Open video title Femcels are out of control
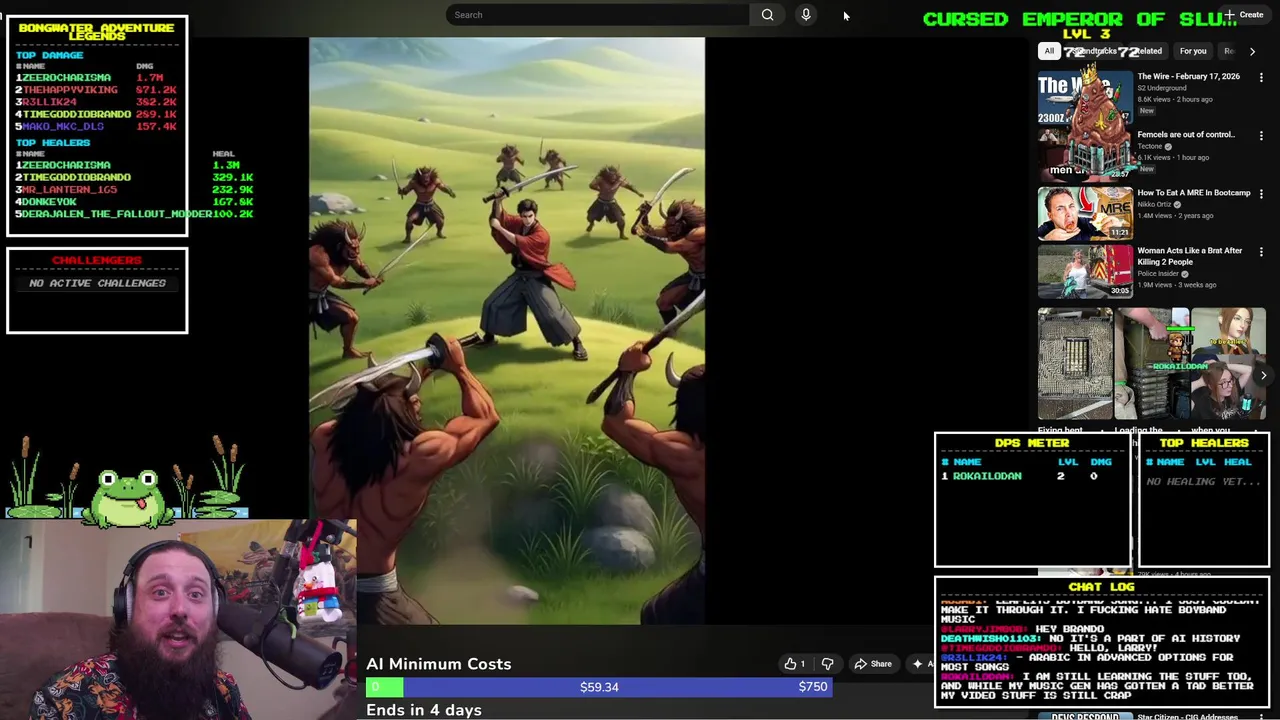 click(x=1186, y=134)
